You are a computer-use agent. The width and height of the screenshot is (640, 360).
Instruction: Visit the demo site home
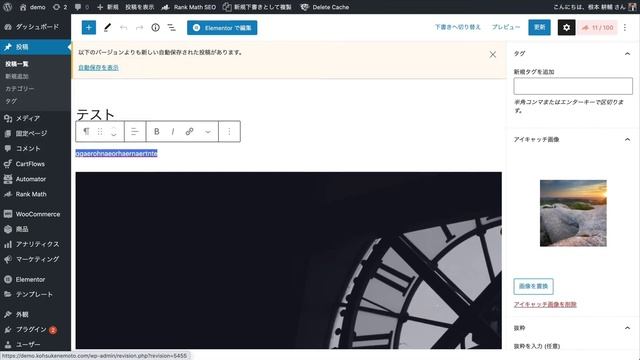coord(33,7)
